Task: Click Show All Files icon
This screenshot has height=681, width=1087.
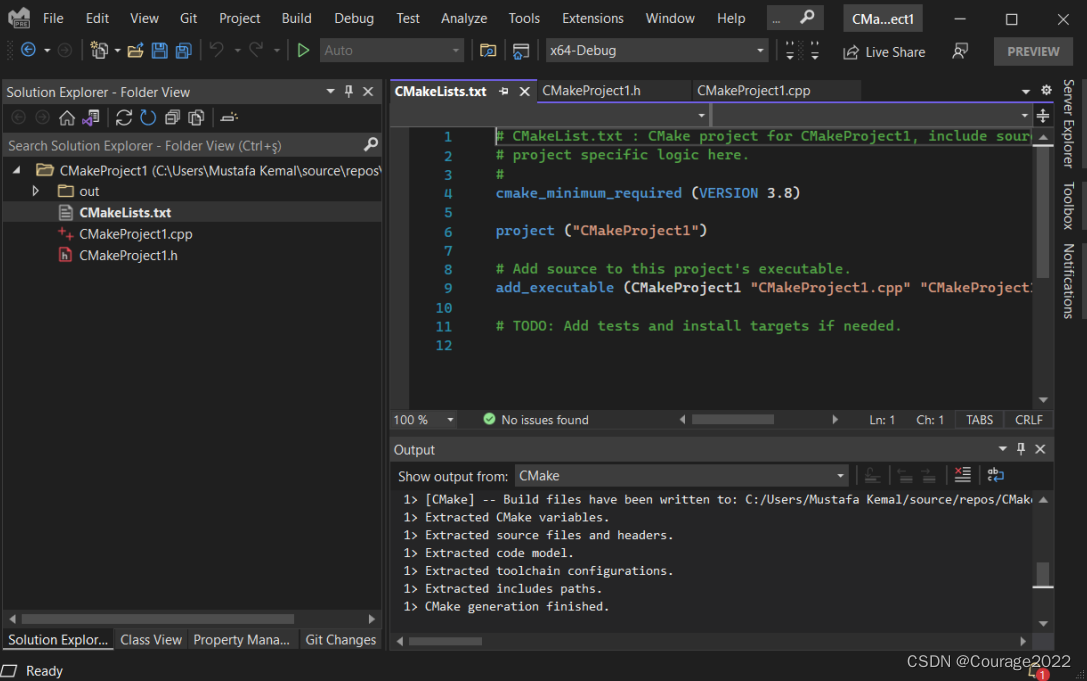Action: [x=196, y=118]
